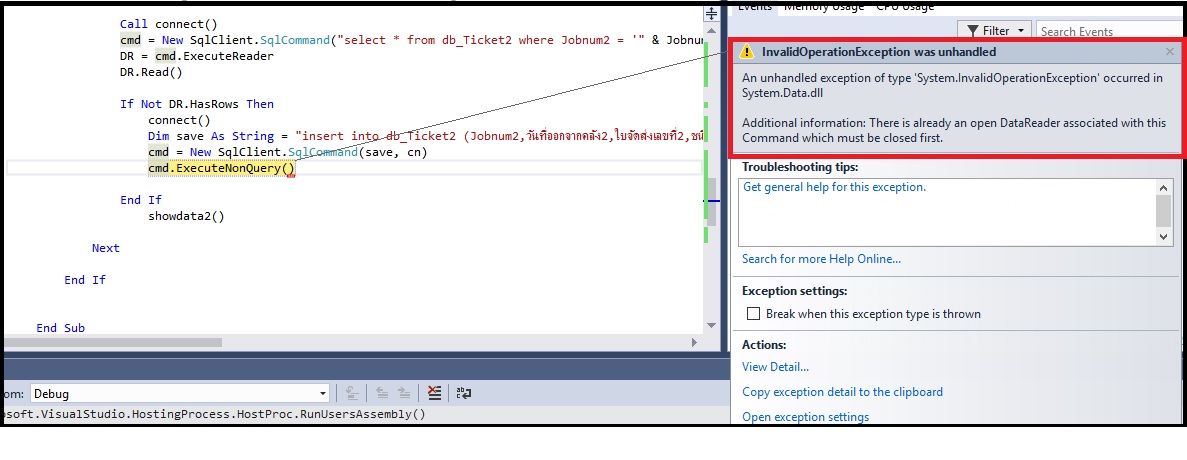The image size is (1187, 460).
Task: Click the 'Next' keyword line
Action: 106,247
